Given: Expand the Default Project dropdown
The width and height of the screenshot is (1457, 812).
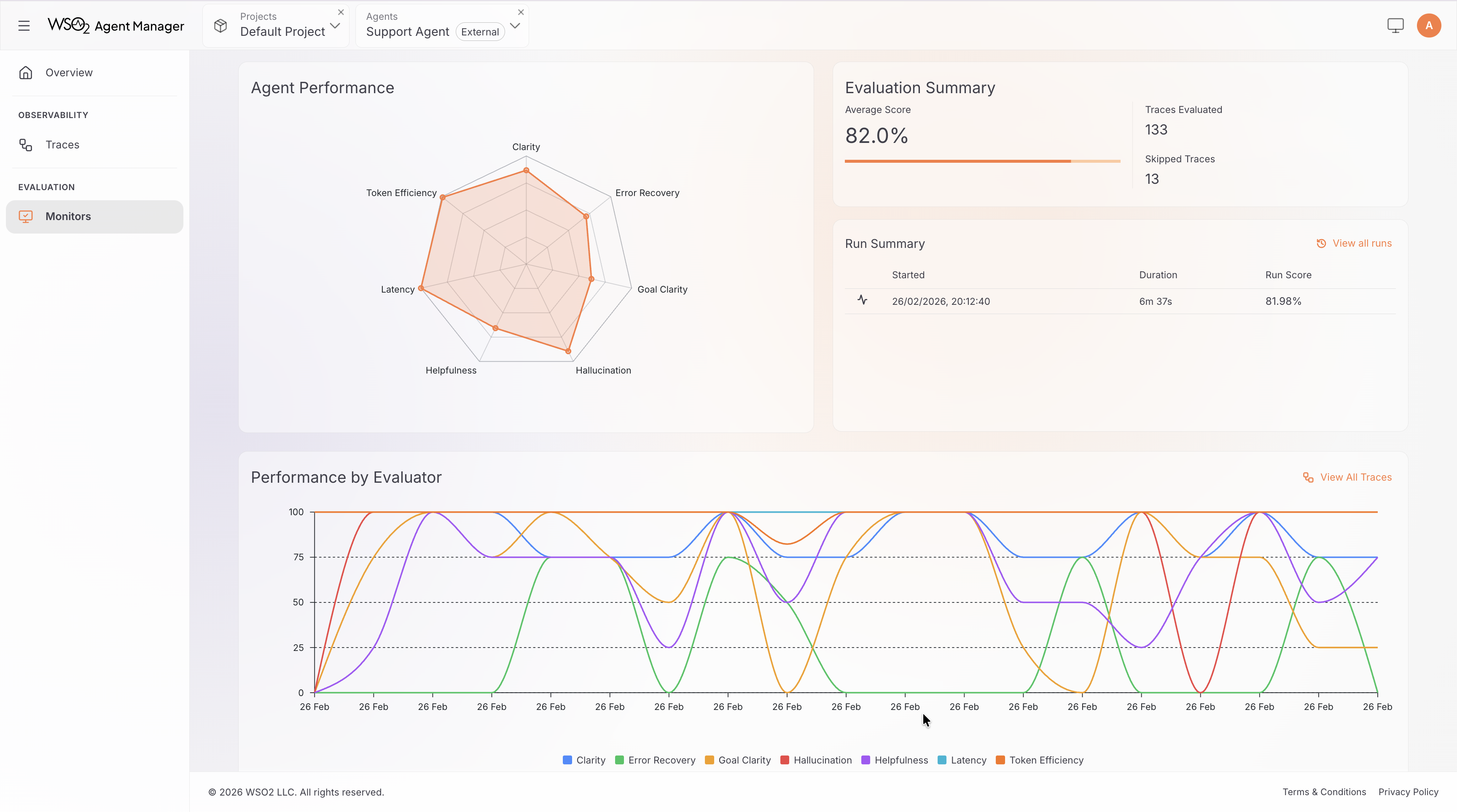Looking at the screenshot, I should coord(335,25).
